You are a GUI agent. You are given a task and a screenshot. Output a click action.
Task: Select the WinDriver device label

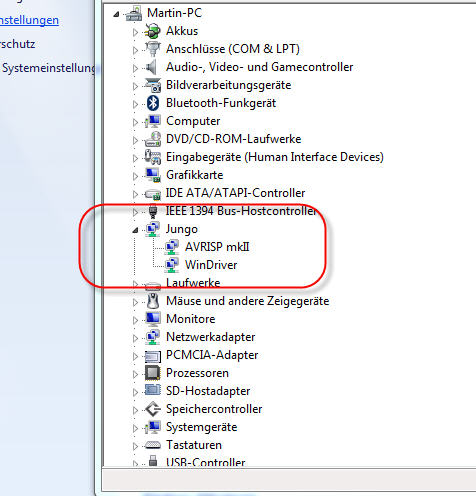[x=211, y=265]
